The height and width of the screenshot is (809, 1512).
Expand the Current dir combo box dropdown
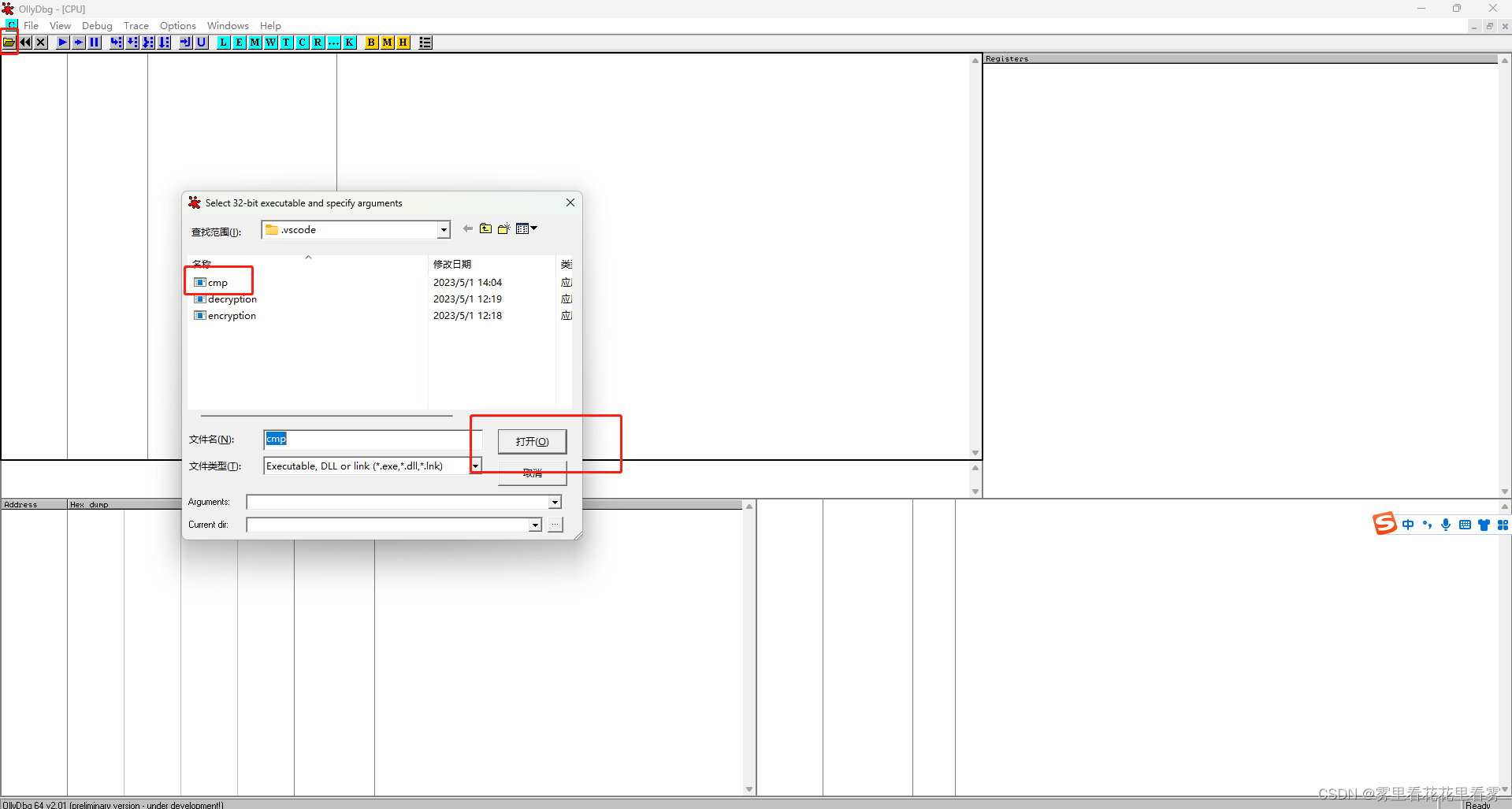point(535,525)
